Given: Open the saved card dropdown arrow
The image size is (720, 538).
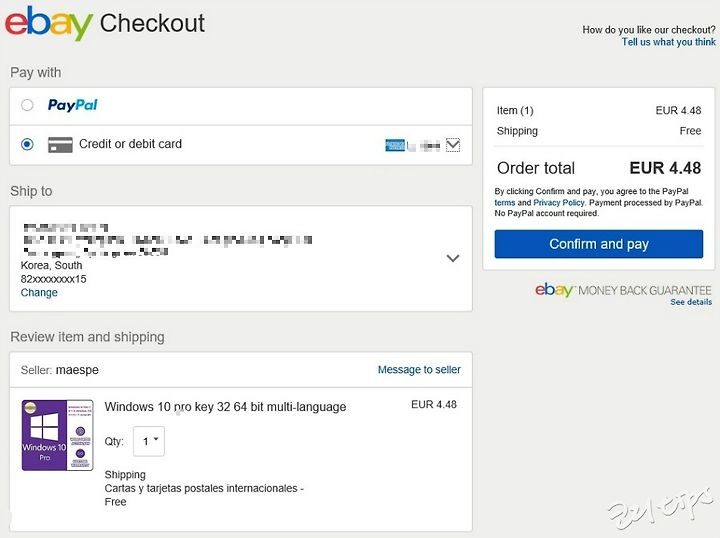Looking at the screenshot, I should 453,145.
